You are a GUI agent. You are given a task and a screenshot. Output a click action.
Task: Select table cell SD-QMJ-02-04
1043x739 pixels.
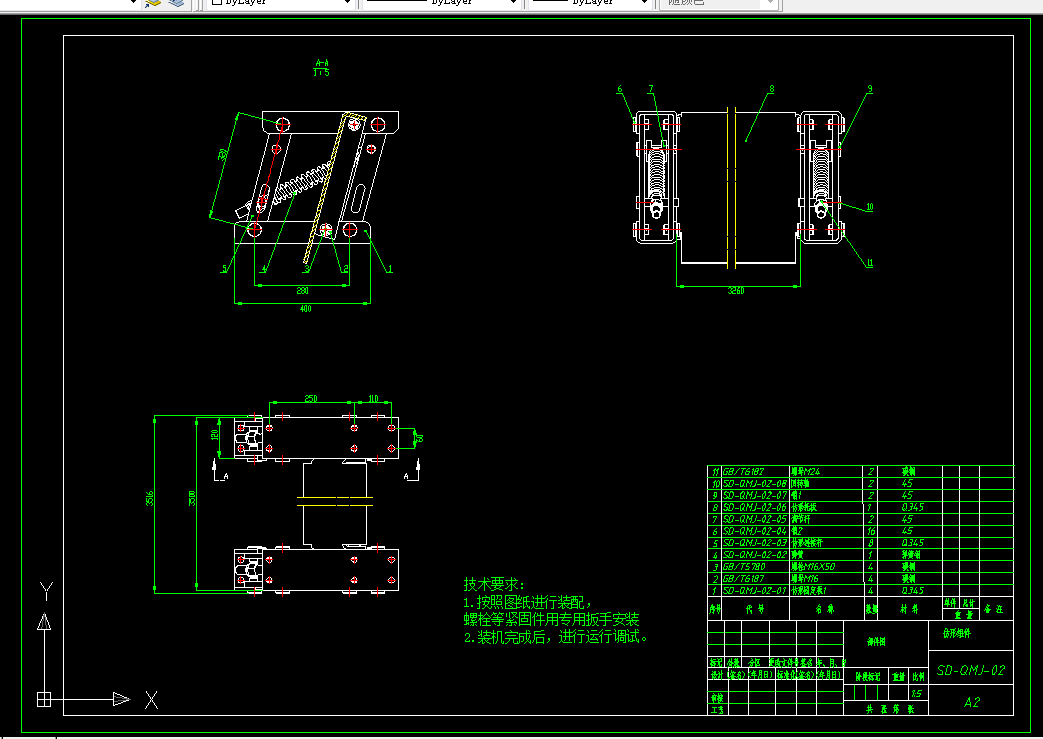pyautogui.click(x=755, y=531)
